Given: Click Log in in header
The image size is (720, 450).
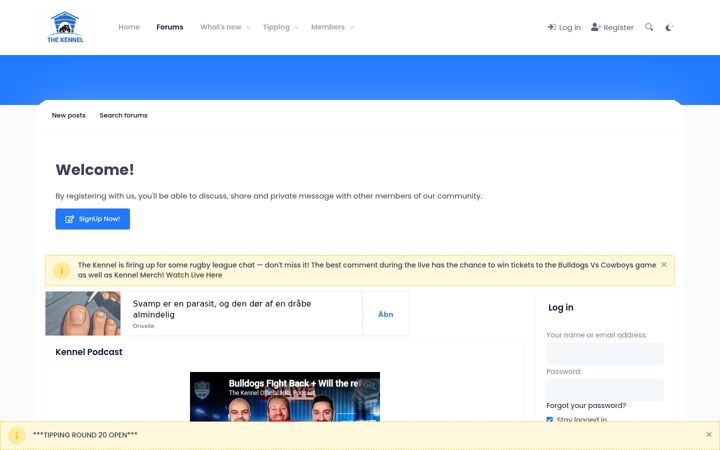Looking at the screenshot, I should [x=564, y=27].
